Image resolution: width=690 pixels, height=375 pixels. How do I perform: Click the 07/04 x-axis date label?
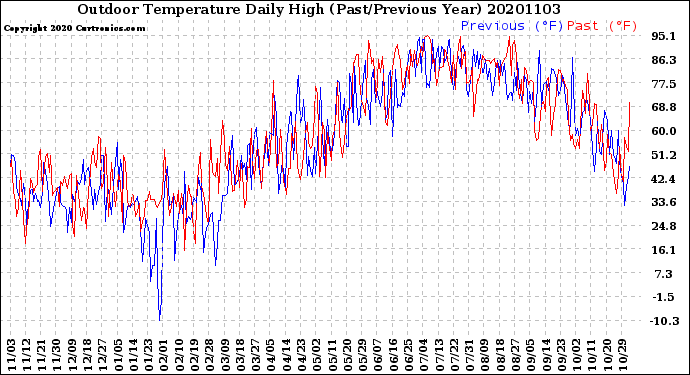(x=423, y=355)
